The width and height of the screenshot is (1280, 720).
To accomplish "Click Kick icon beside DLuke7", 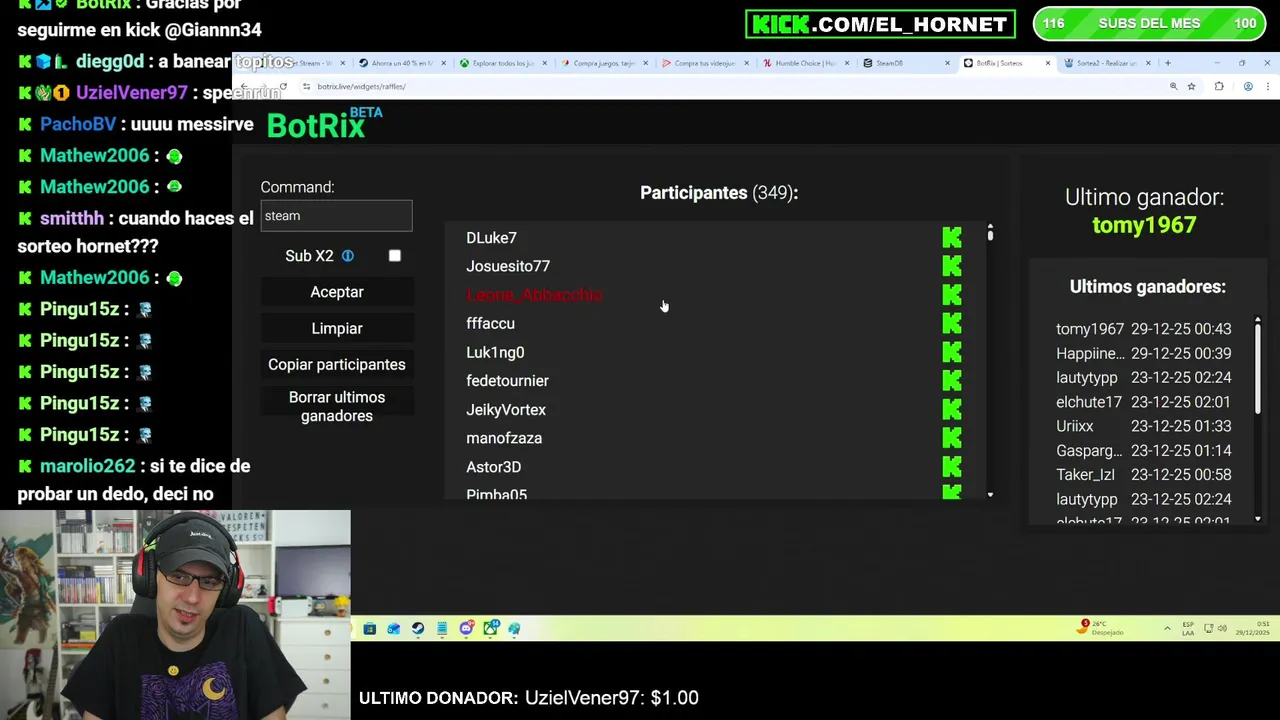I will 952,238.
